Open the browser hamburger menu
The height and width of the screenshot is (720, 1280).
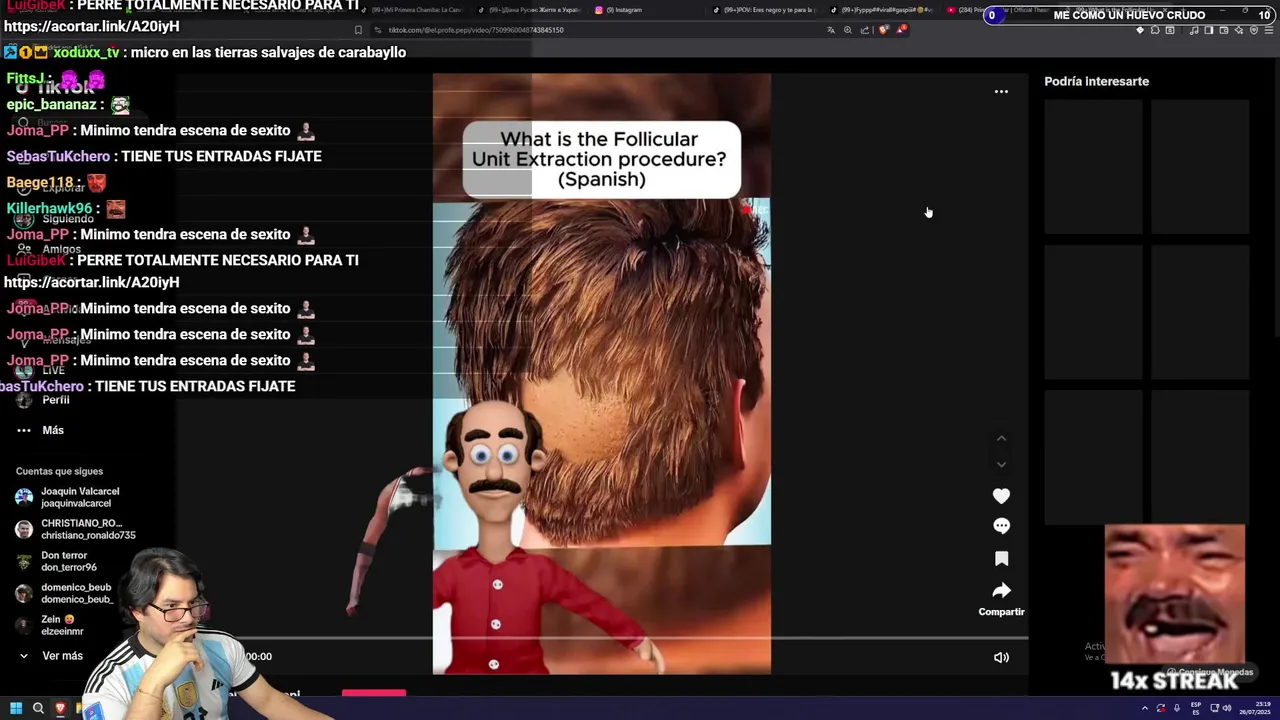point(1269,30)
